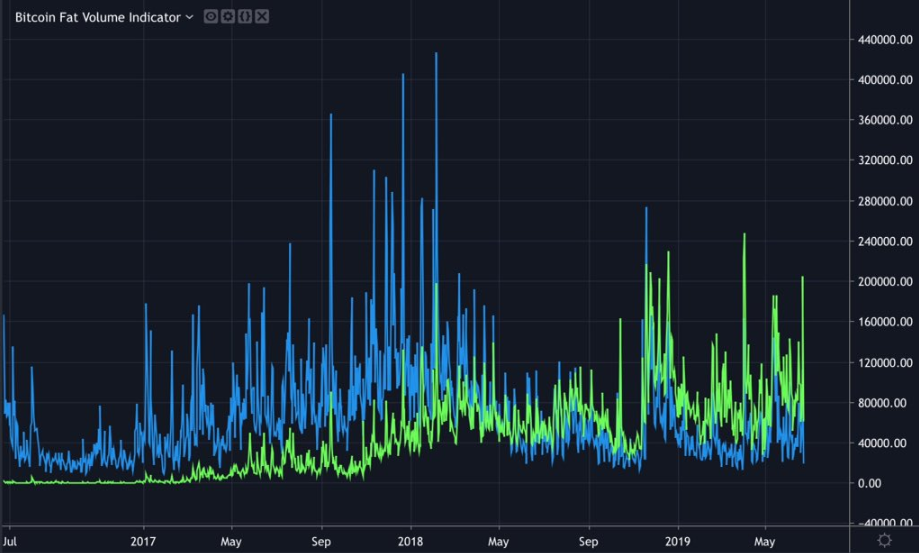Click the 200000.00 price axis label

click(884, 282)
